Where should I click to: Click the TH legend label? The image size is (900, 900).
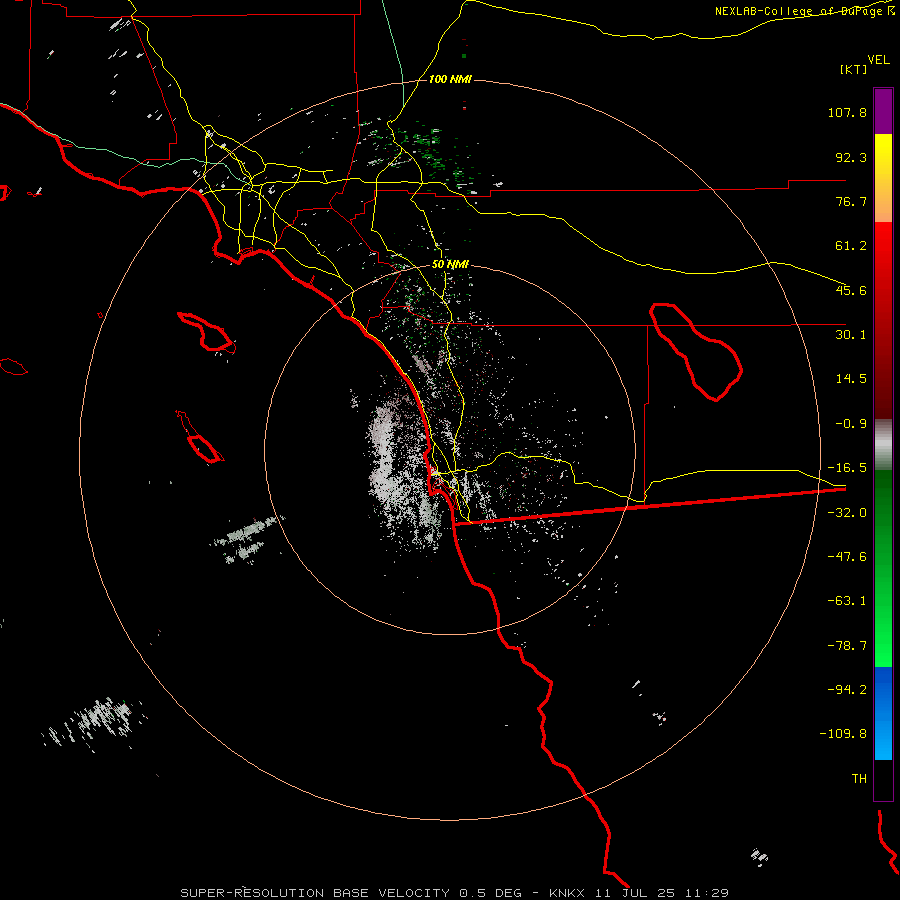[859, 779]
